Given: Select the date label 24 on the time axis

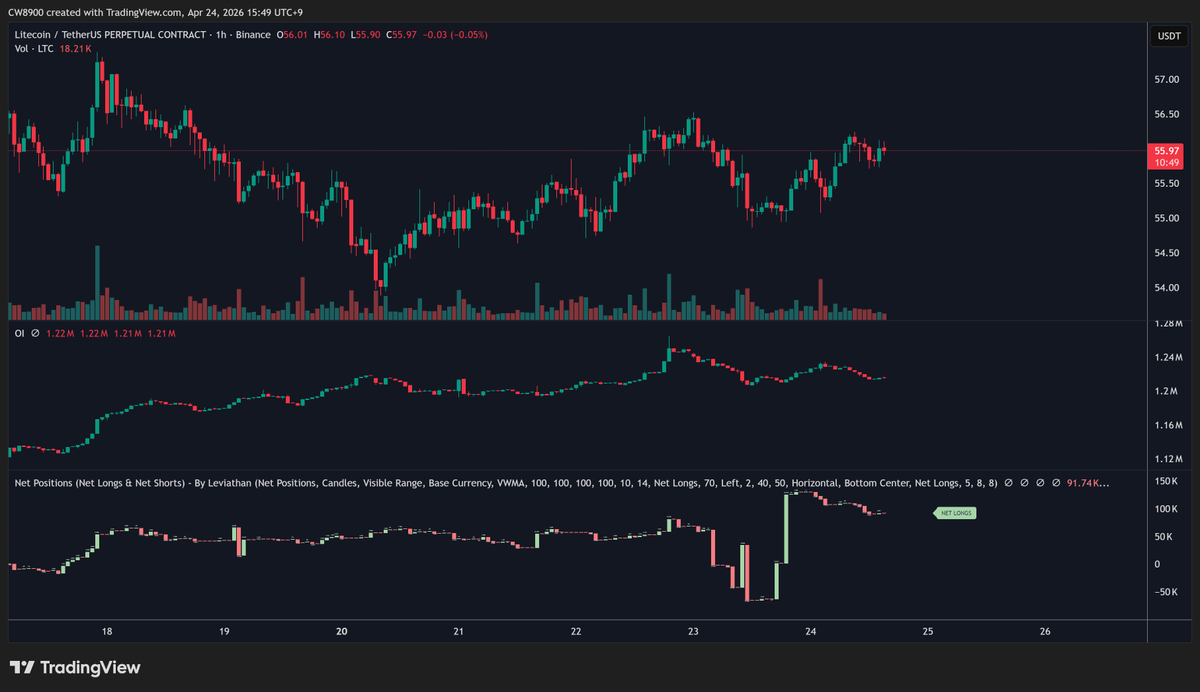Looking at the screenshot, I should click(810, 631).
